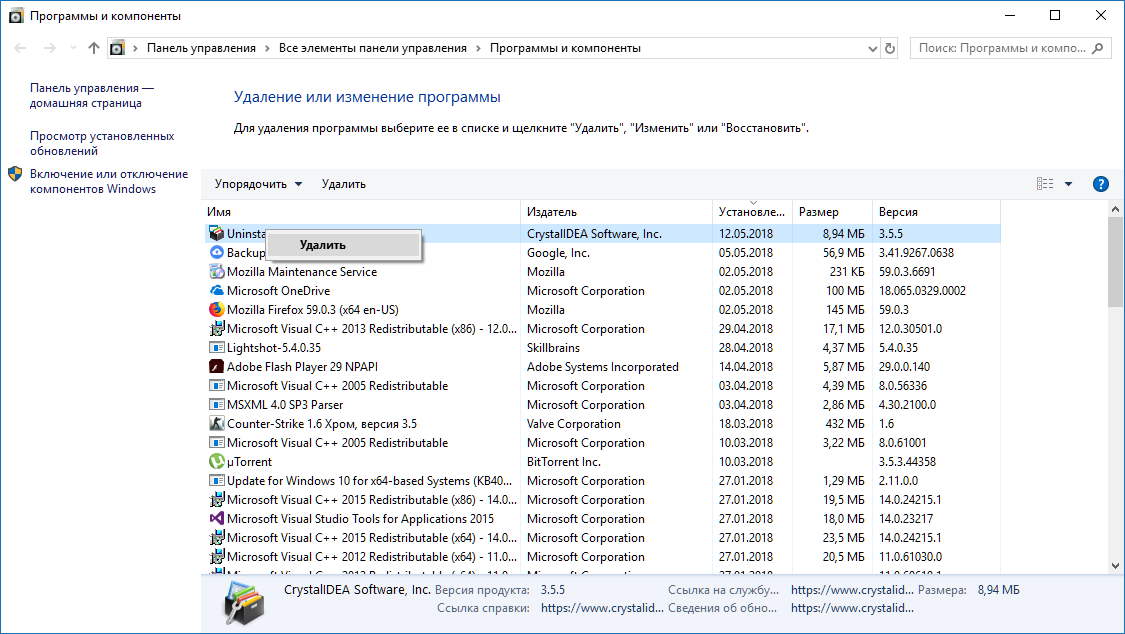Open Панель управления — домашняя страница link
The height and width of the screenshot is (634, 1125).
point(92,95)
